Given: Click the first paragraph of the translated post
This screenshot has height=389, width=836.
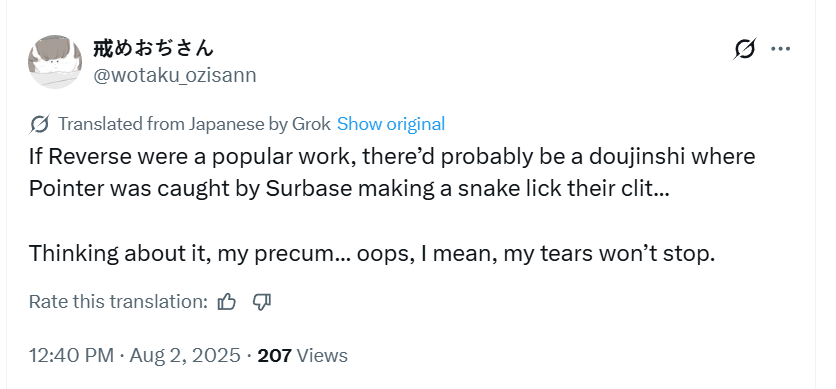Looking at the screenshot, I should pyautogui.click(x=392, y=173).
